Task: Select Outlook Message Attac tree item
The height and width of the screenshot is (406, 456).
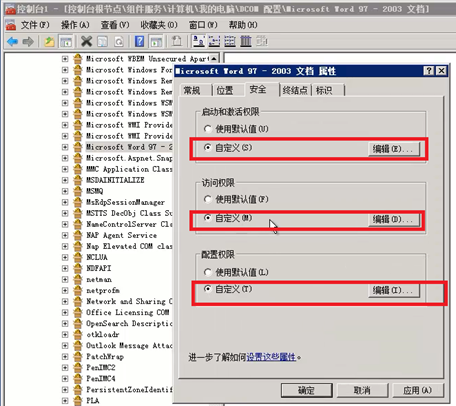Action: [129, 346]
